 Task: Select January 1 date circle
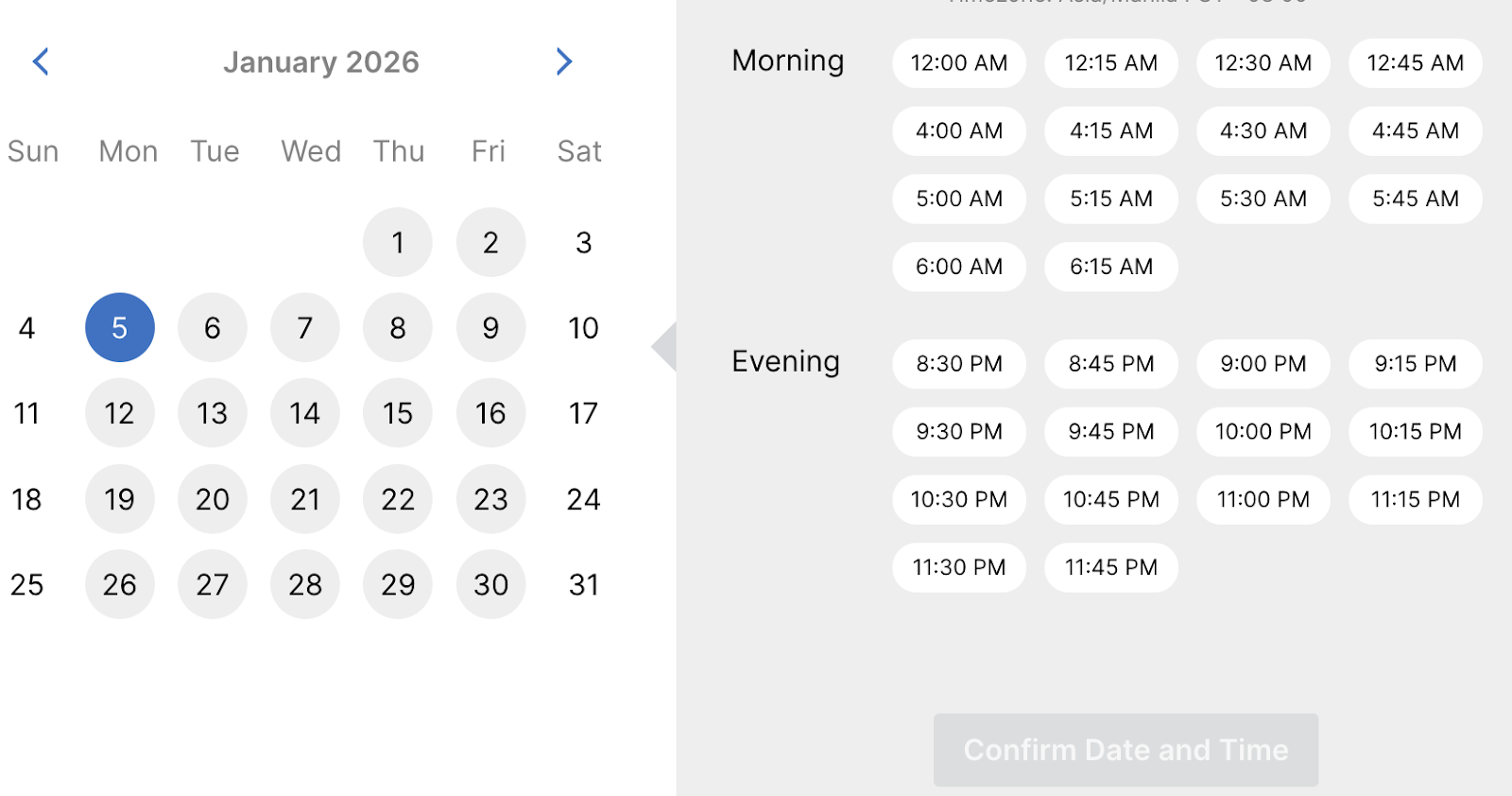pyautogui.click(x=398, y=242)
